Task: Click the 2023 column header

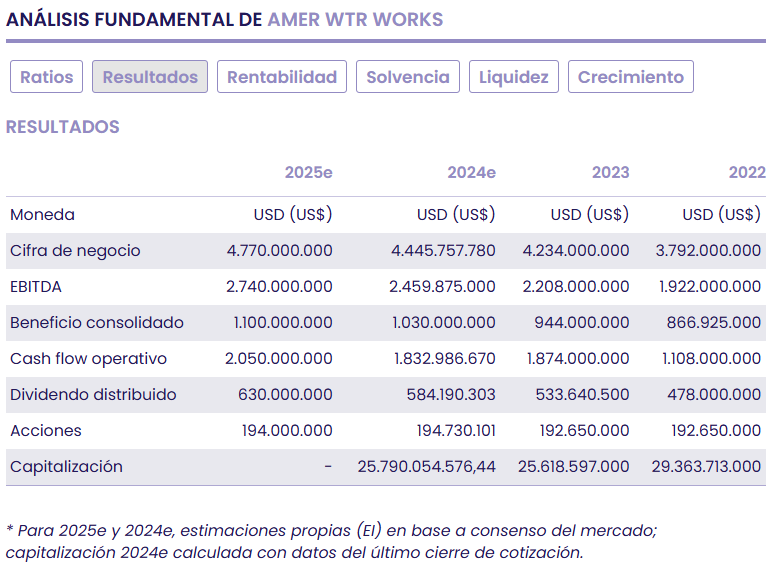Action: coord(611,172)
